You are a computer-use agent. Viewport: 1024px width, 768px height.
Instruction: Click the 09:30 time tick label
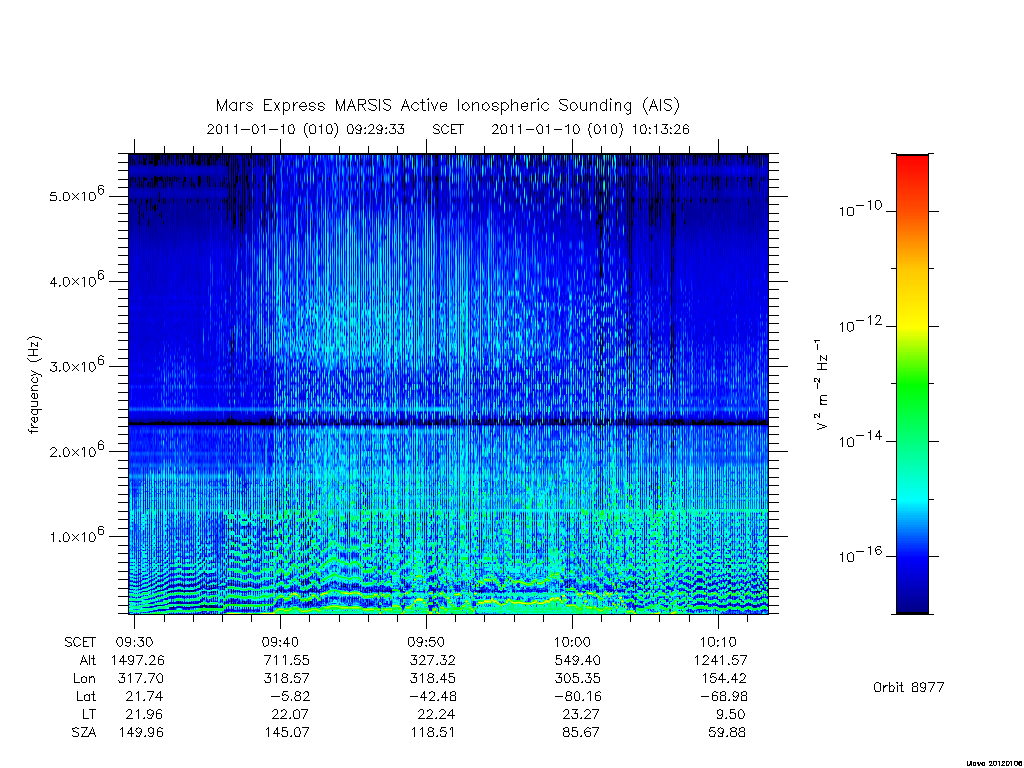135,642
